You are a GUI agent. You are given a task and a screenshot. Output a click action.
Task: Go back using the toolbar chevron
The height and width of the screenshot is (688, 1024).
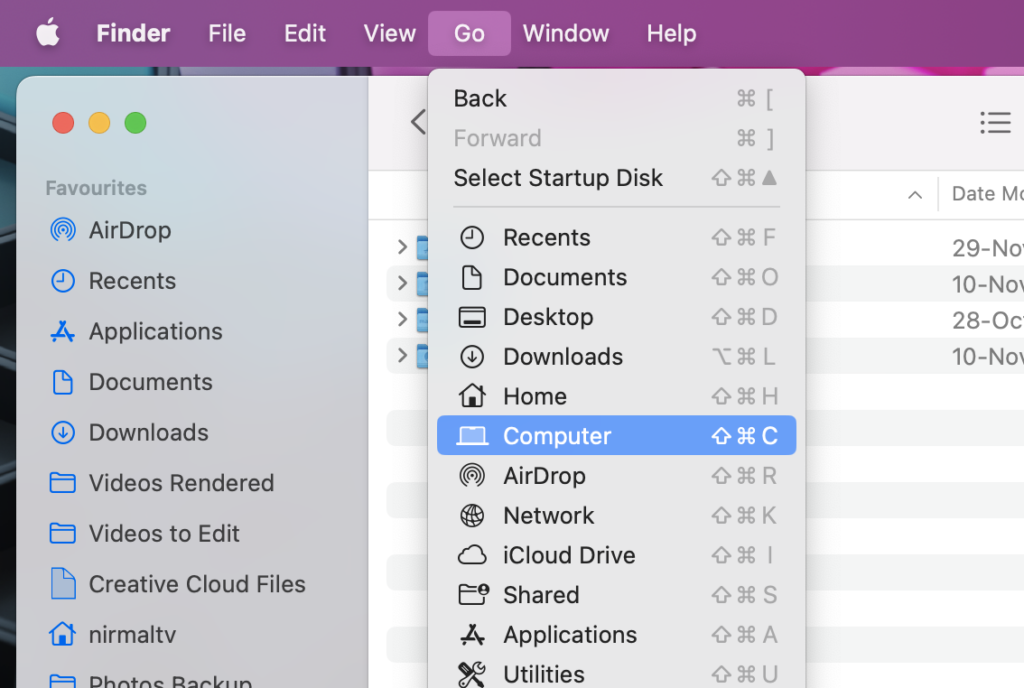tap(418, 122)
